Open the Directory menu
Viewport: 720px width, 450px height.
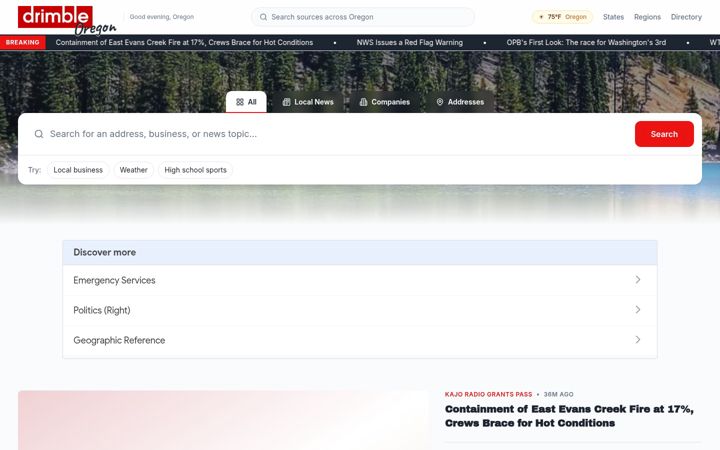tap(686, 17)
